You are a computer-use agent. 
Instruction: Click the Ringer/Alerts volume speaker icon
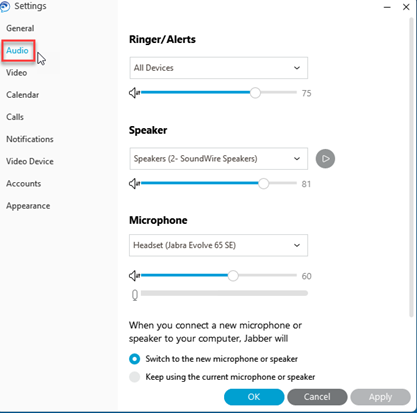134,93
